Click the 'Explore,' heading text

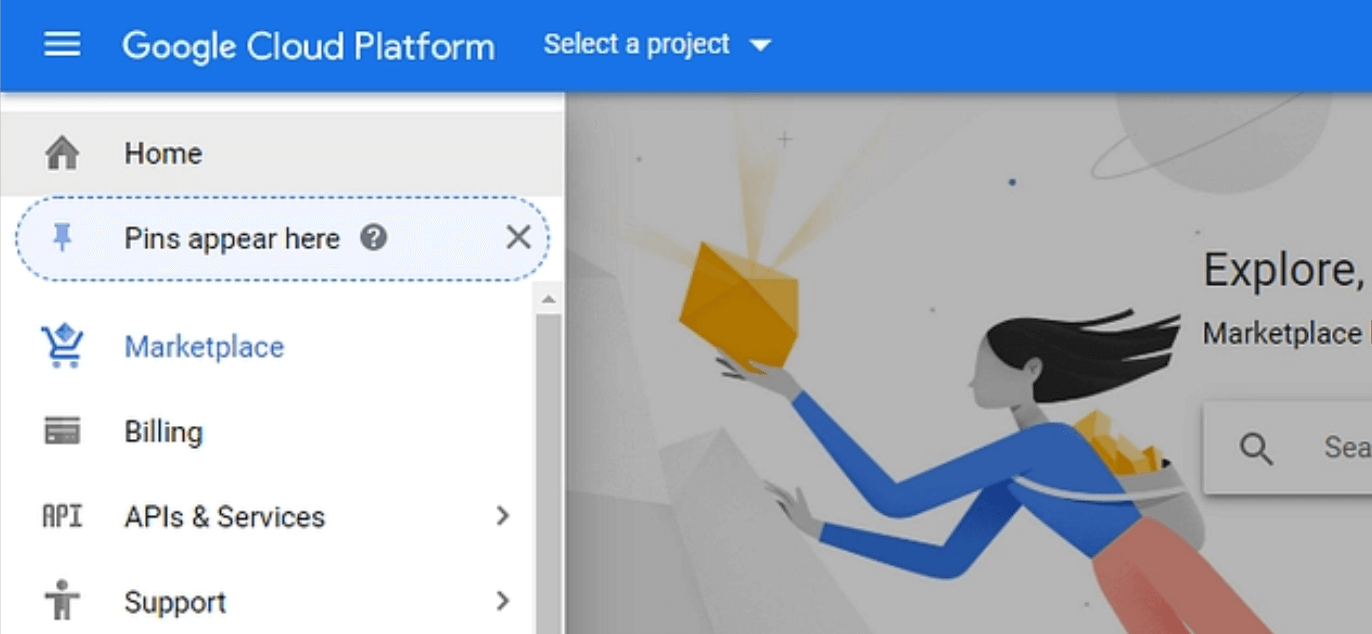1286,270
